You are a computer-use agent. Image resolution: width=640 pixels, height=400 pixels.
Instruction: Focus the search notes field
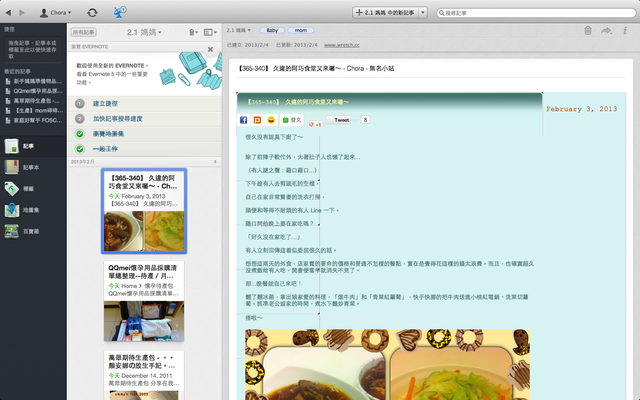click(536, 13)
